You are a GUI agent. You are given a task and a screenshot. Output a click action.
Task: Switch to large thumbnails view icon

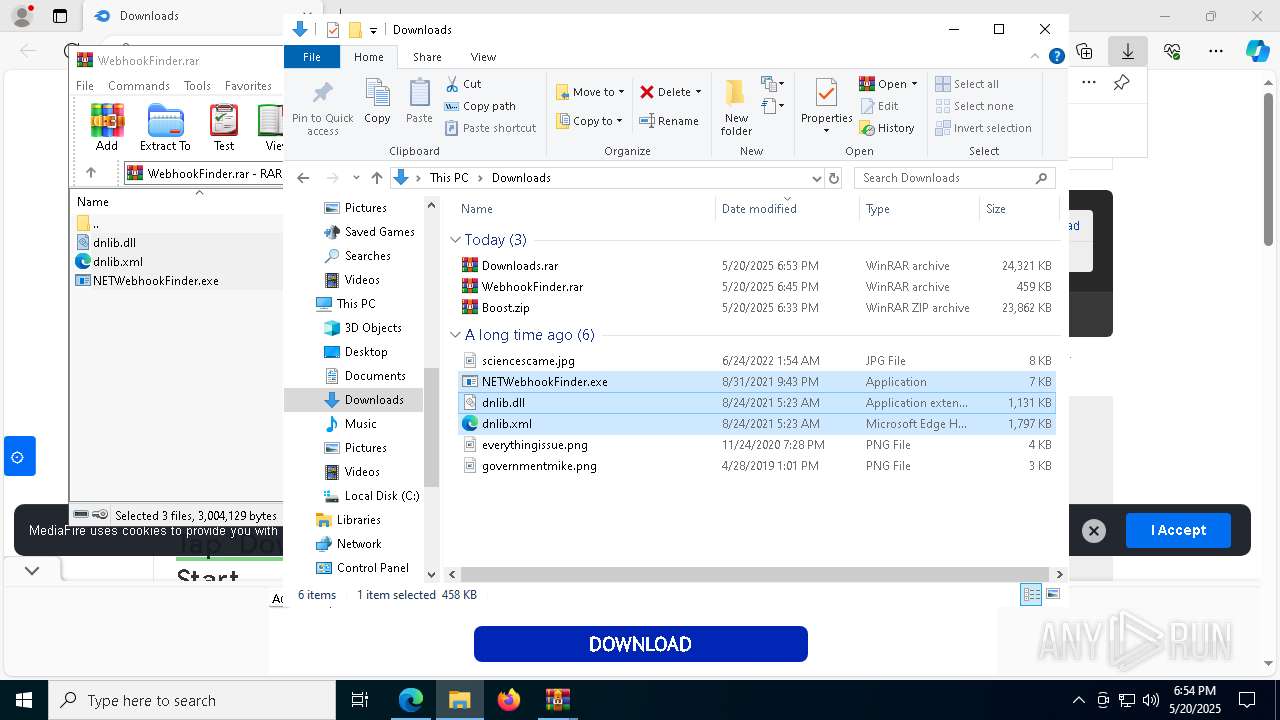point(1052,595)
